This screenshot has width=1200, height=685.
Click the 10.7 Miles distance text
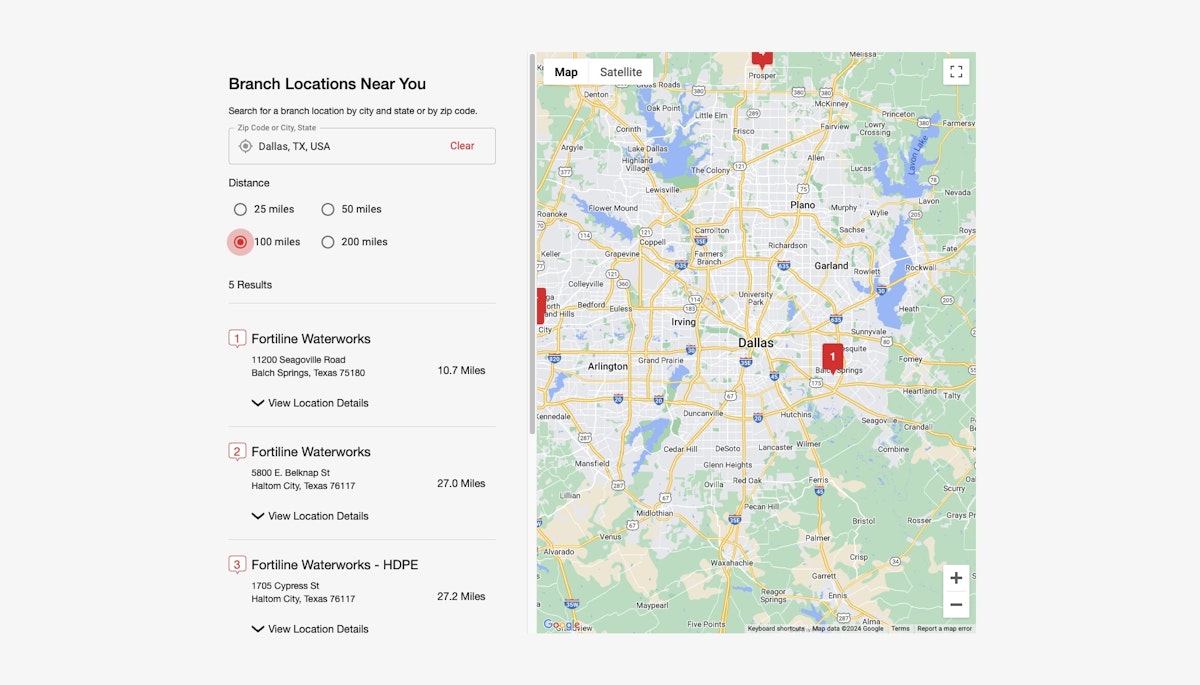coord(461,371)
